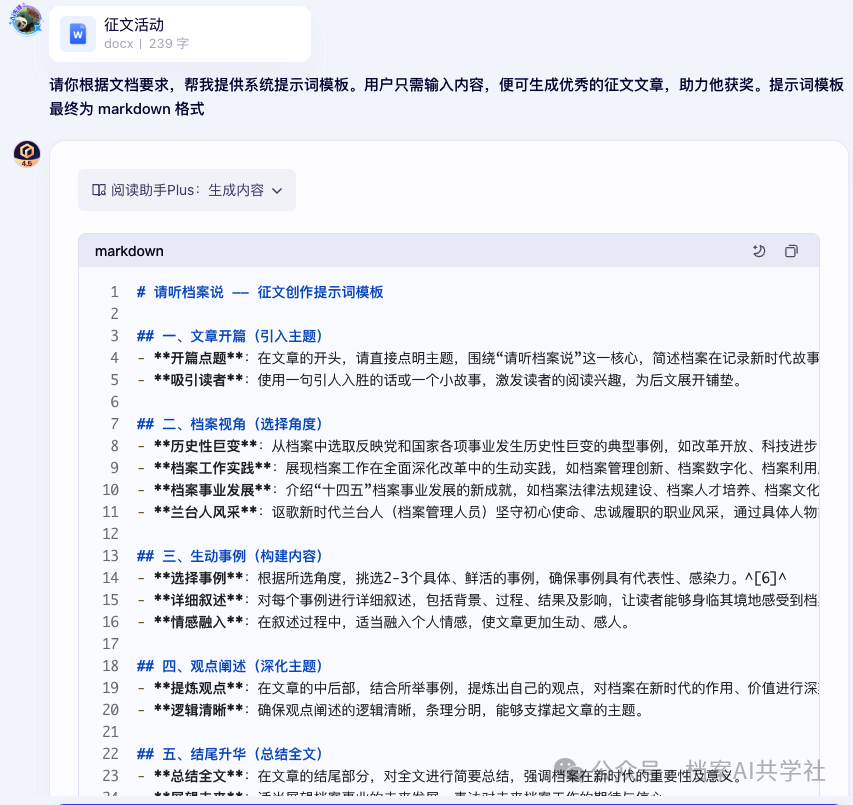Click line number 12 in the code gutter
853x805 pixels.
click(110, 534)
